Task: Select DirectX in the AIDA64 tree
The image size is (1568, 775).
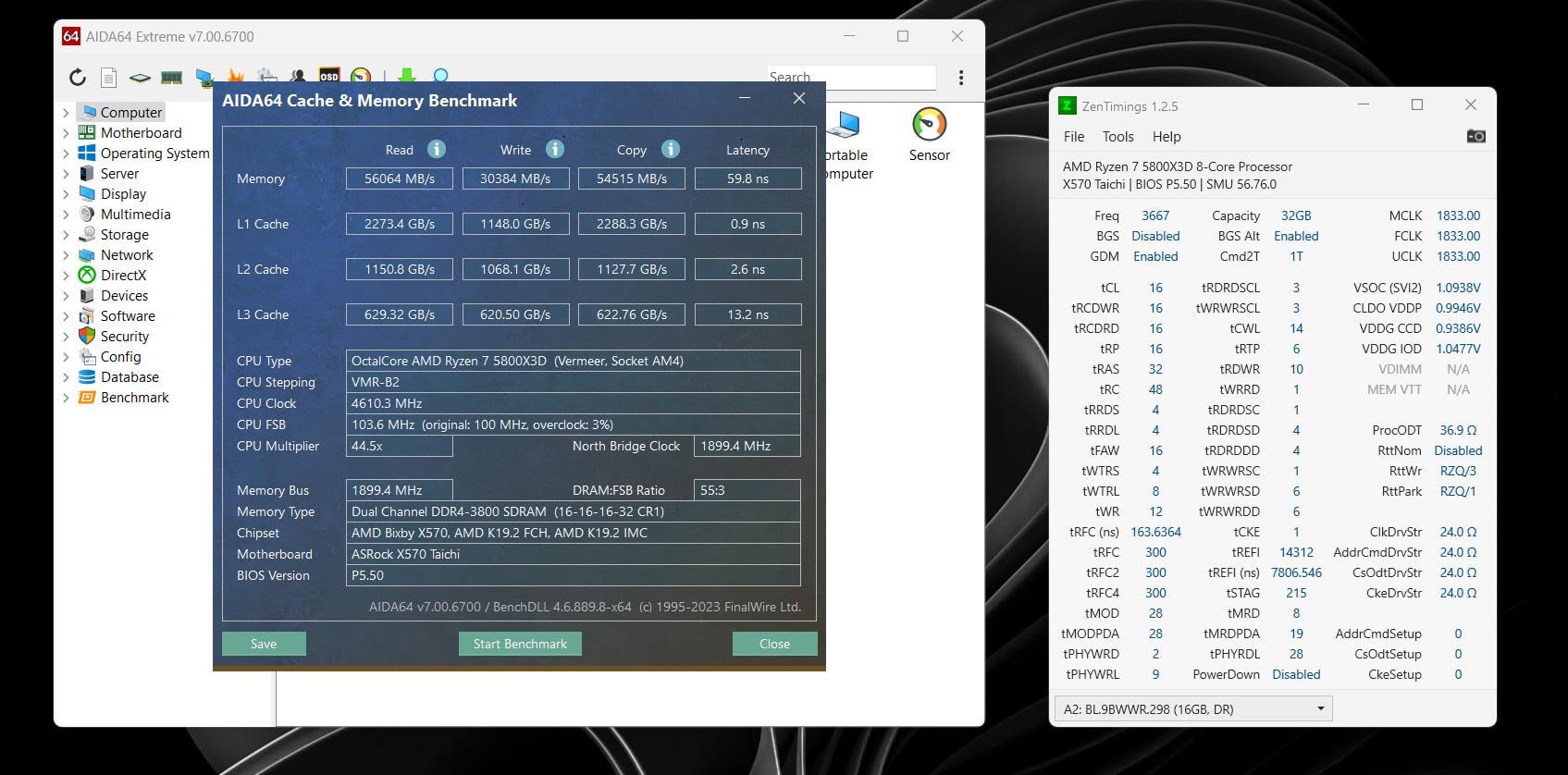Action: 123,276
